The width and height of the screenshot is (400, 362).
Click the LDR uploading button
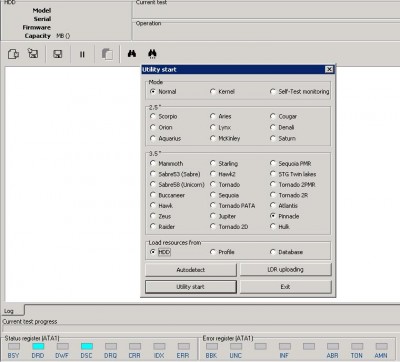pyautogui.click(x=286, y=269)
